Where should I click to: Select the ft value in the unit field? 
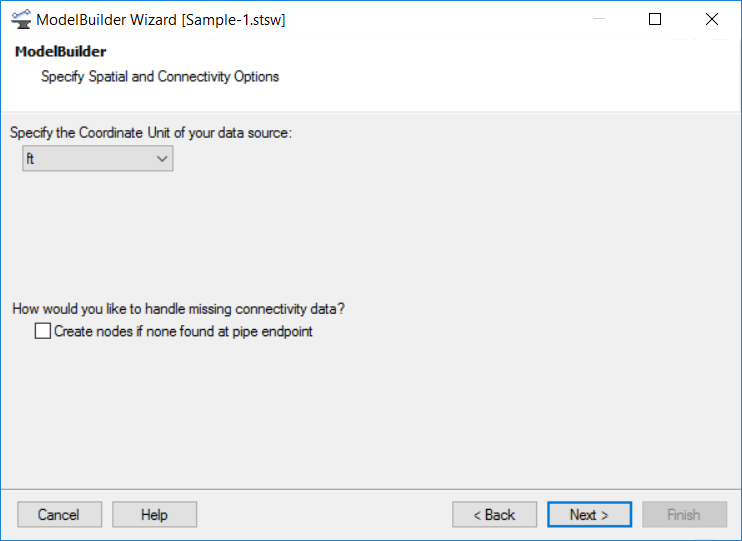point(30,159)
